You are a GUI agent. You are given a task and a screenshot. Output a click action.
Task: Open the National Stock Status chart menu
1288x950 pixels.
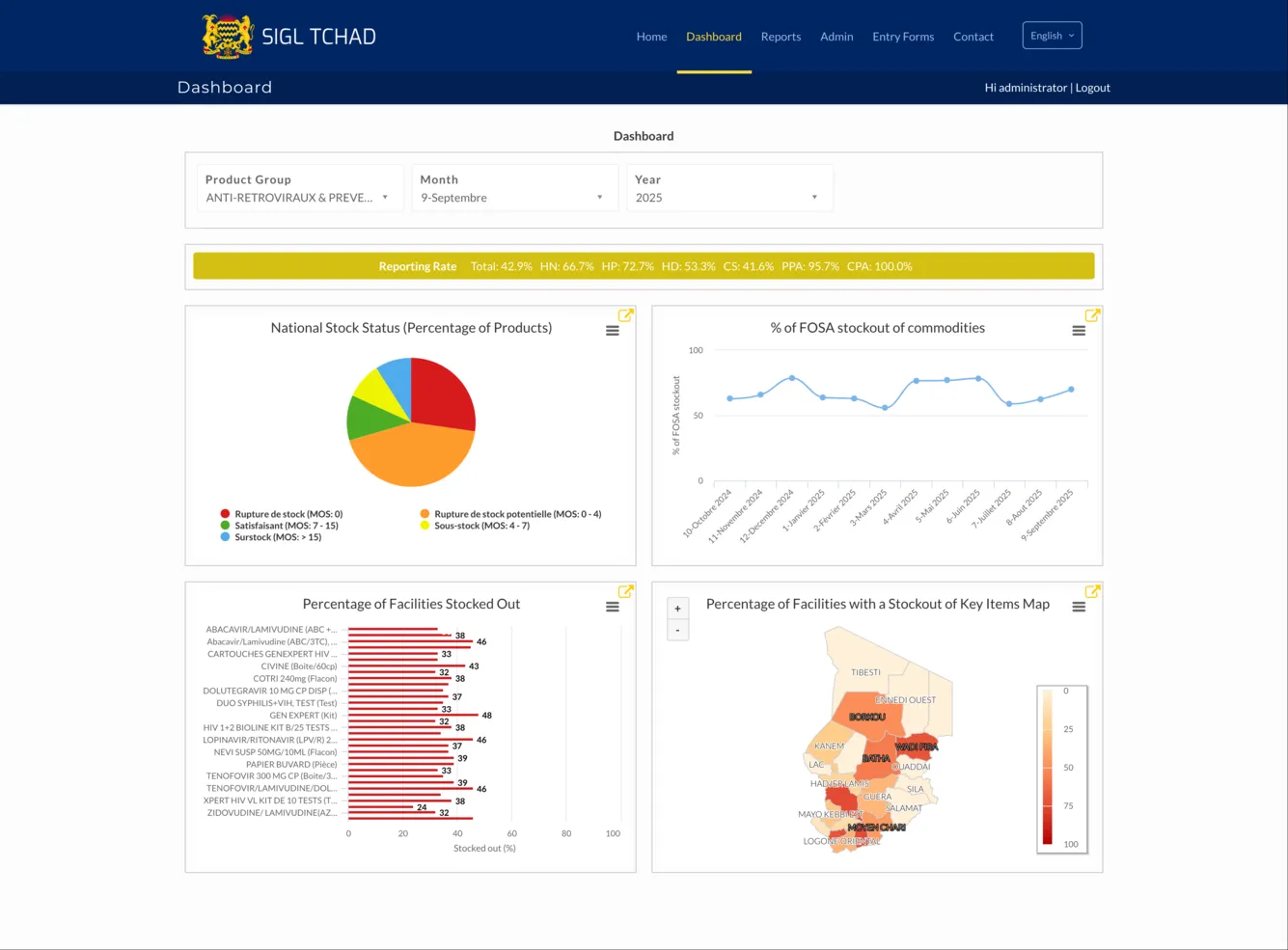pos(612,330)
